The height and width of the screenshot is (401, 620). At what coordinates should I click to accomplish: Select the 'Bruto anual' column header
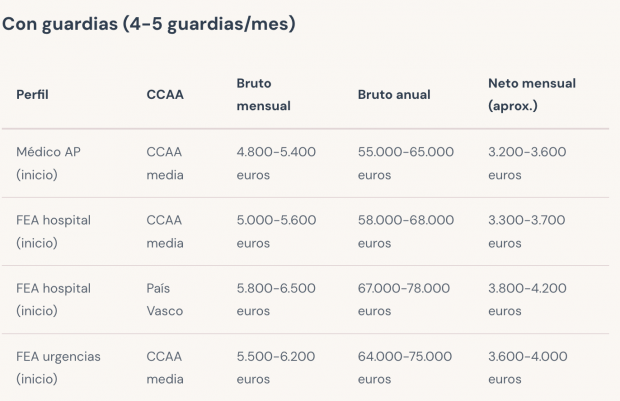tap(394, 95)
